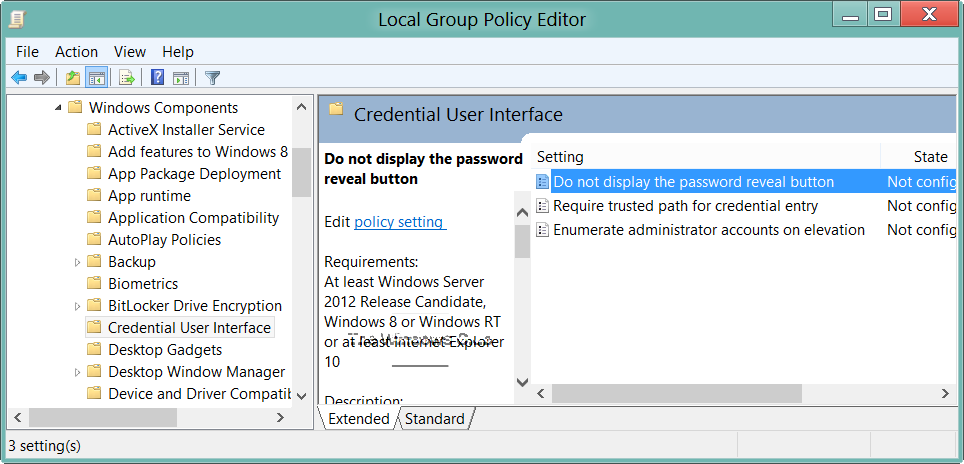Click the Back arrow toolbar icon

19,77
